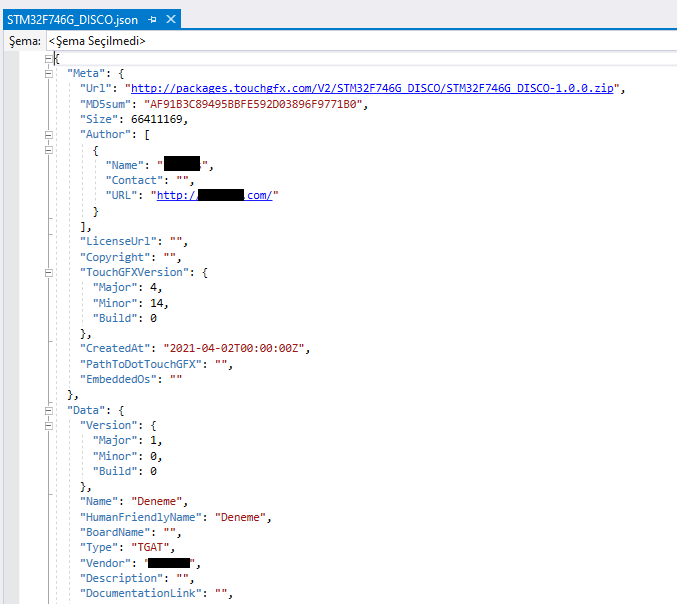Click the "Şema:" label

pyautogui.click(x=25, y=41)
